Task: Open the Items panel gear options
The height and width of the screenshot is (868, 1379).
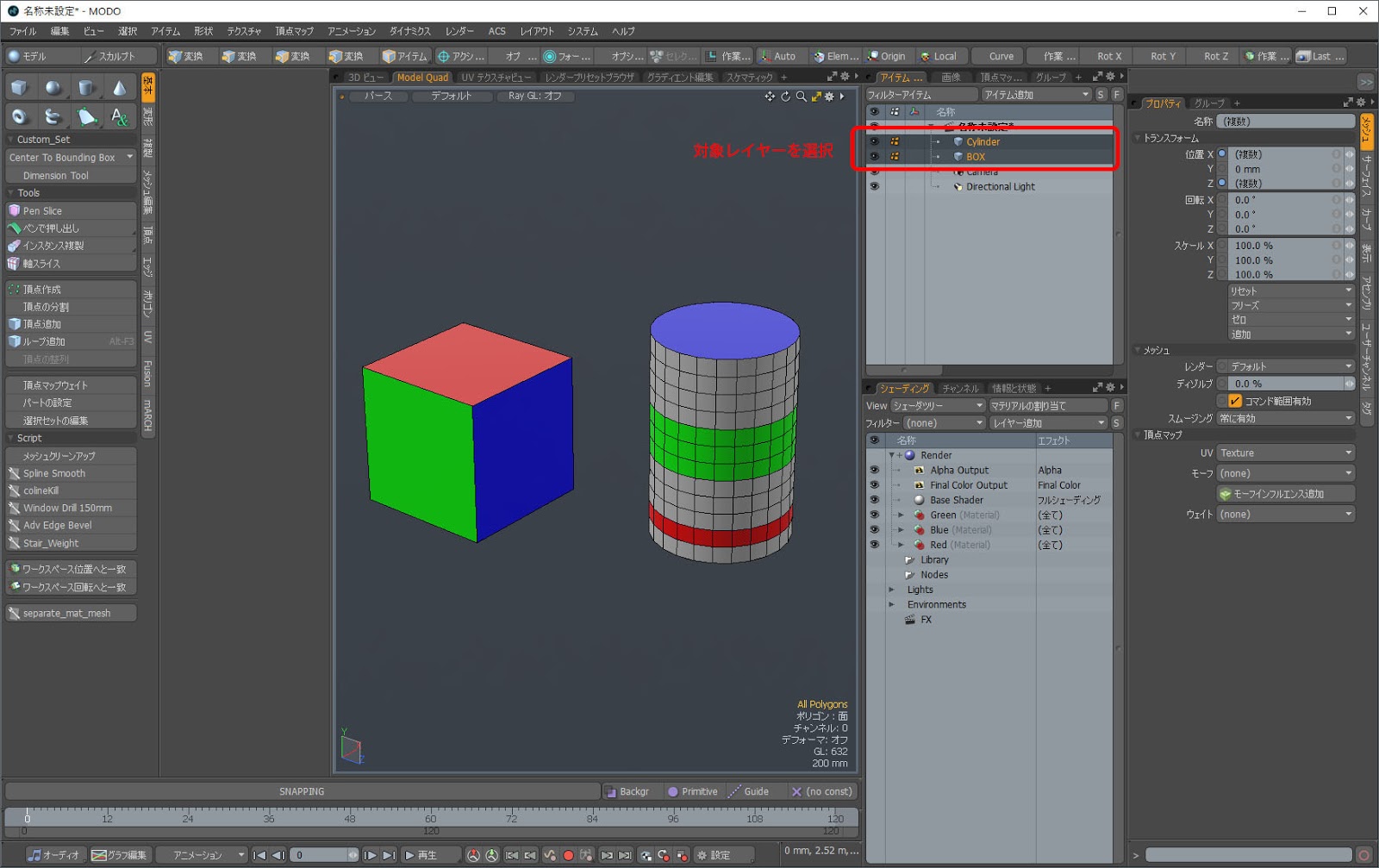Action: (x=1110, y=77)
